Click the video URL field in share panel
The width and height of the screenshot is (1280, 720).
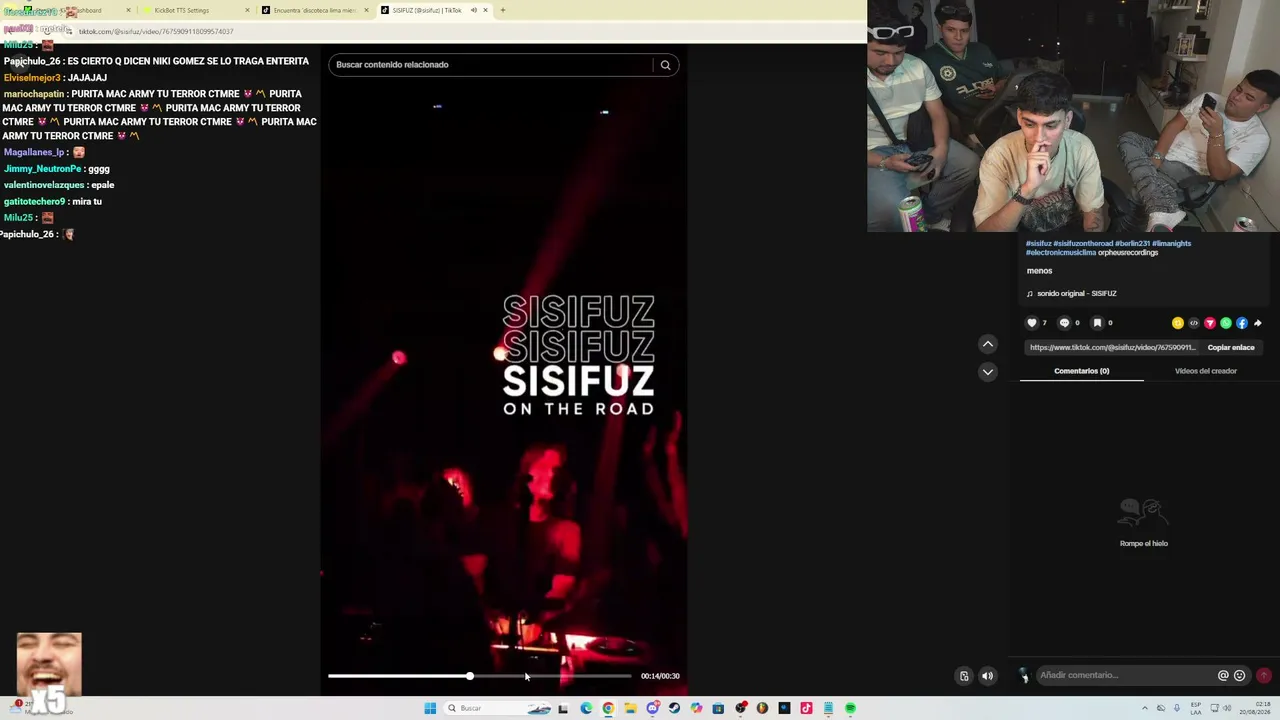point(1113,348)
